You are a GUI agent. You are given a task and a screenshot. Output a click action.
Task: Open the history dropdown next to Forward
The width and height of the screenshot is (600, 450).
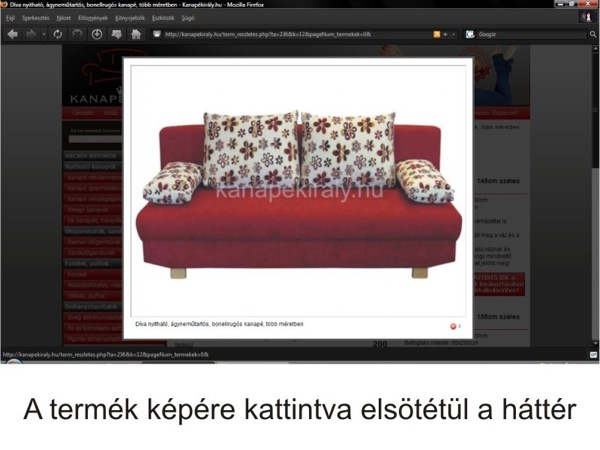point(44,34)
